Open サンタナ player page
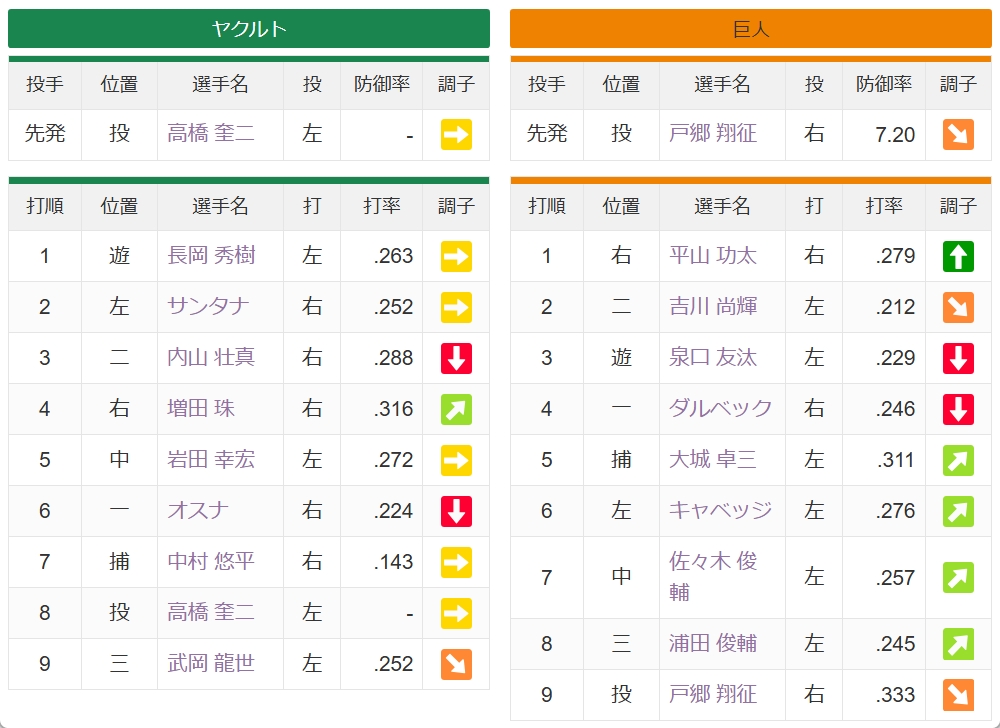The width and height of the screenshot is (1000, 728). click(x=208, y=306)
